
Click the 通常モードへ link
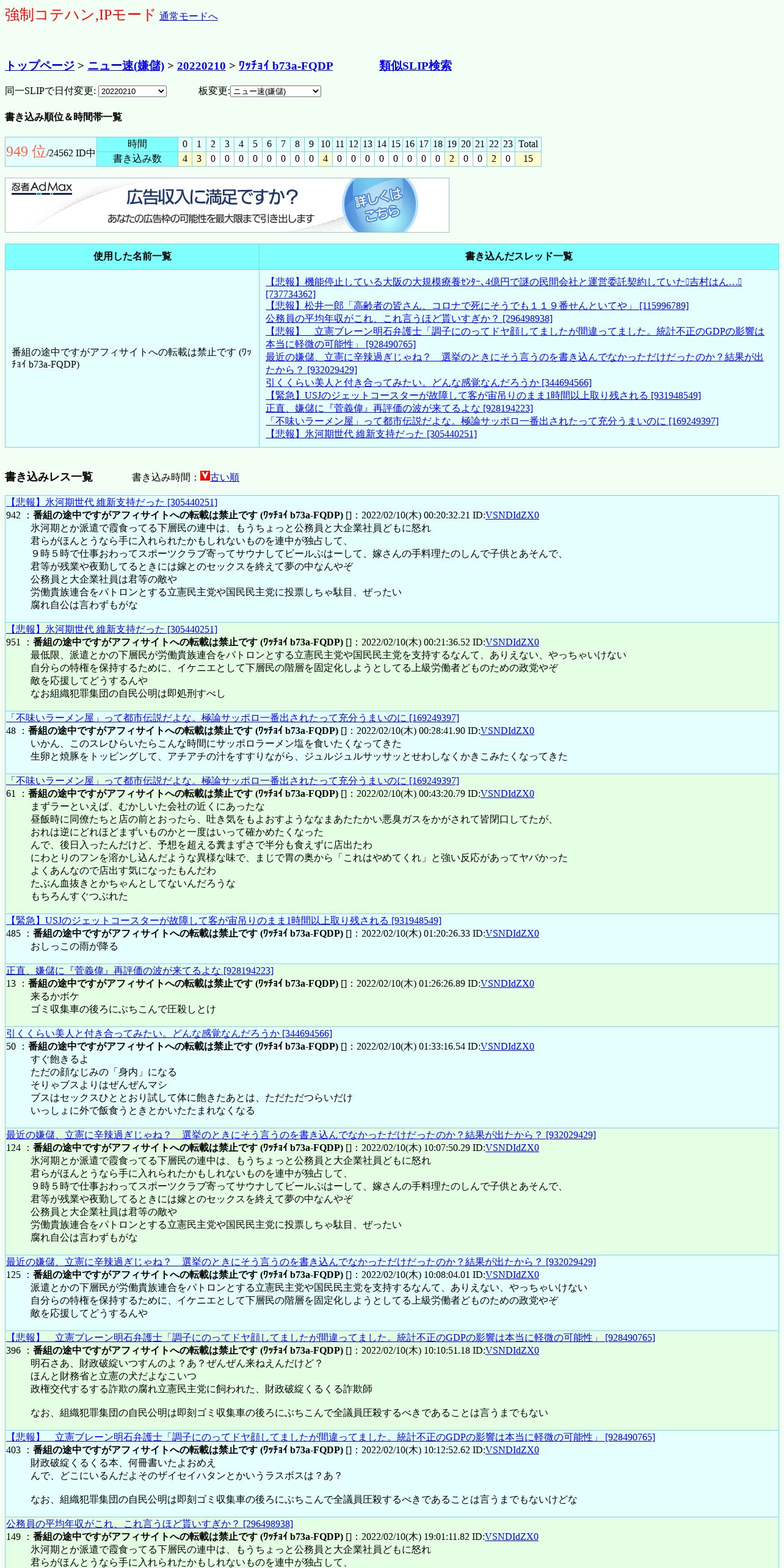coord(188,16)
